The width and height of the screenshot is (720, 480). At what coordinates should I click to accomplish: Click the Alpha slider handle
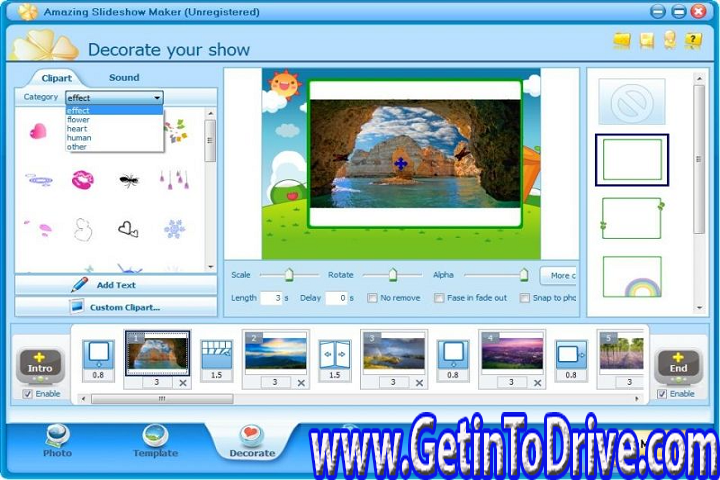coord(523,275)
